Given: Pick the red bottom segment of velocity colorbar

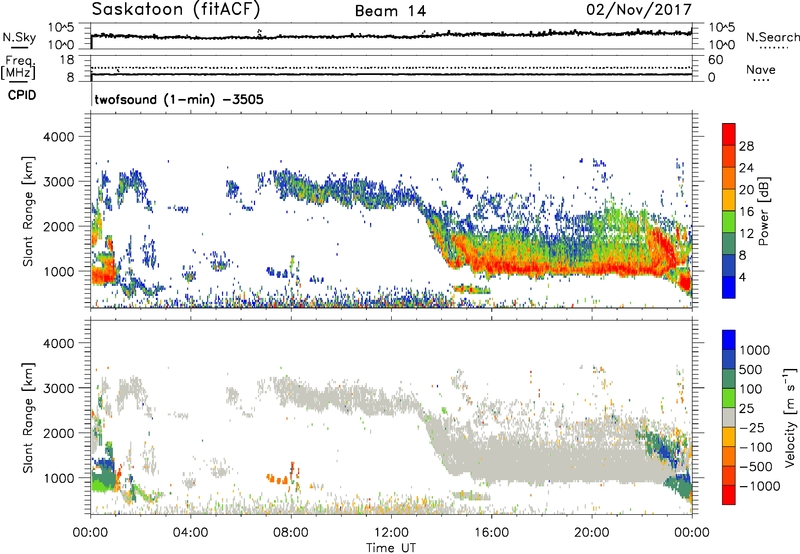Looking at the screenshot, I should tap(729, 495).
